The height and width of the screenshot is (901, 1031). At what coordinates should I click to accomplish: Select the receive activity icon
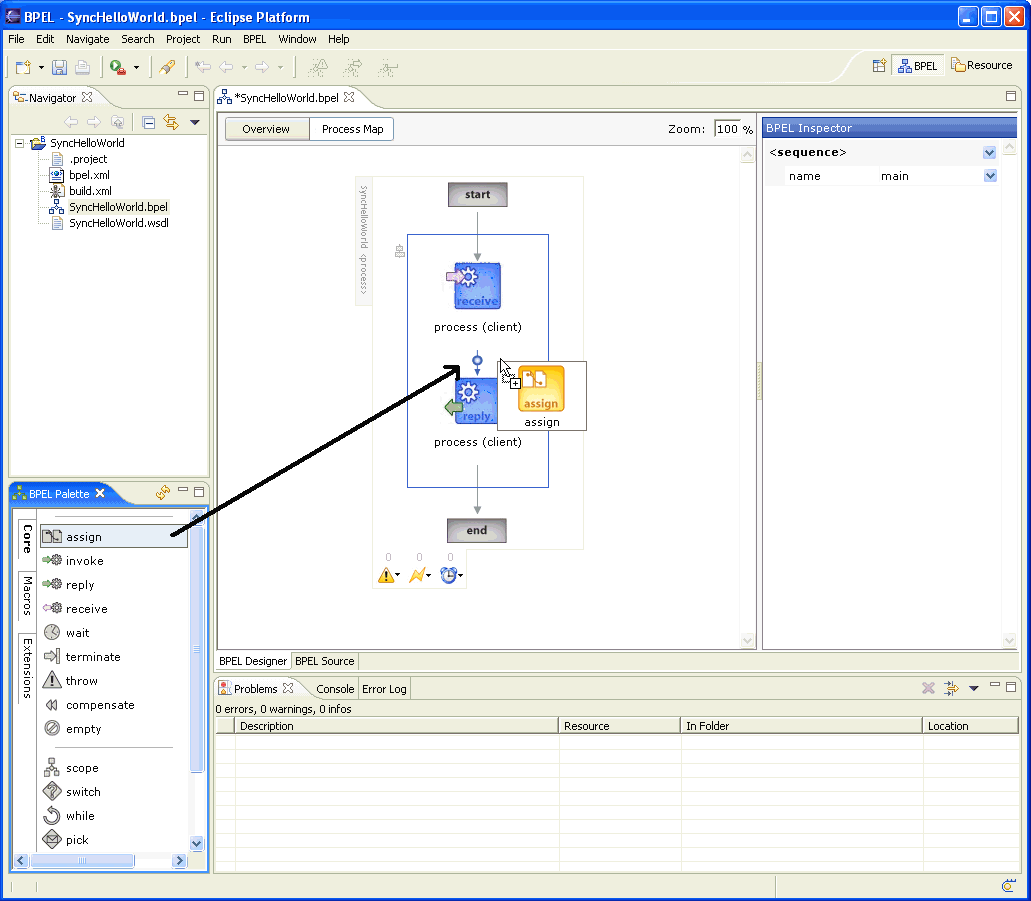(x=477, y=286)
